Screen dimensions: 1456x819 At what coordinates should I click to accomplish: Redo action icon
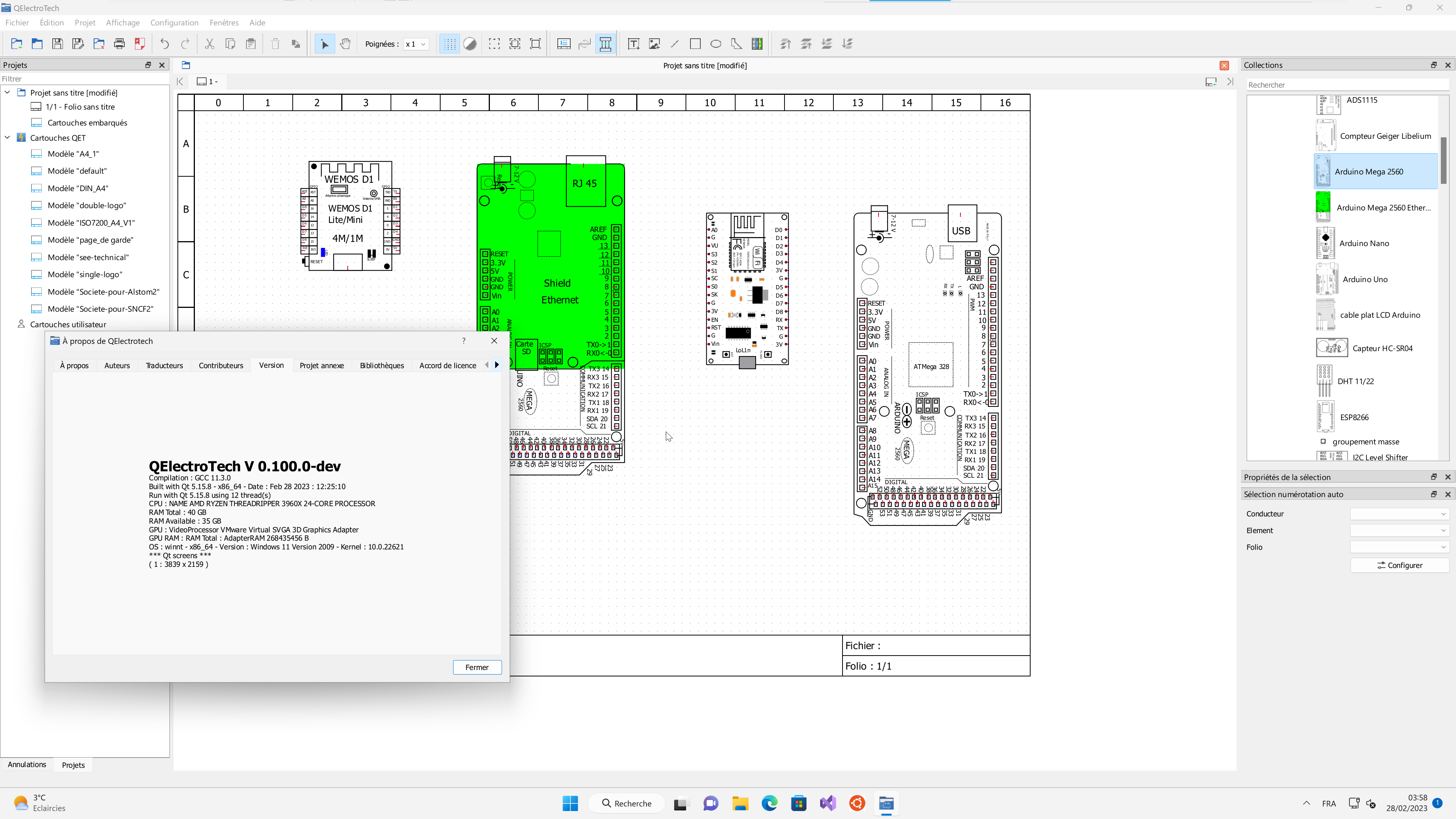[185, 44]
